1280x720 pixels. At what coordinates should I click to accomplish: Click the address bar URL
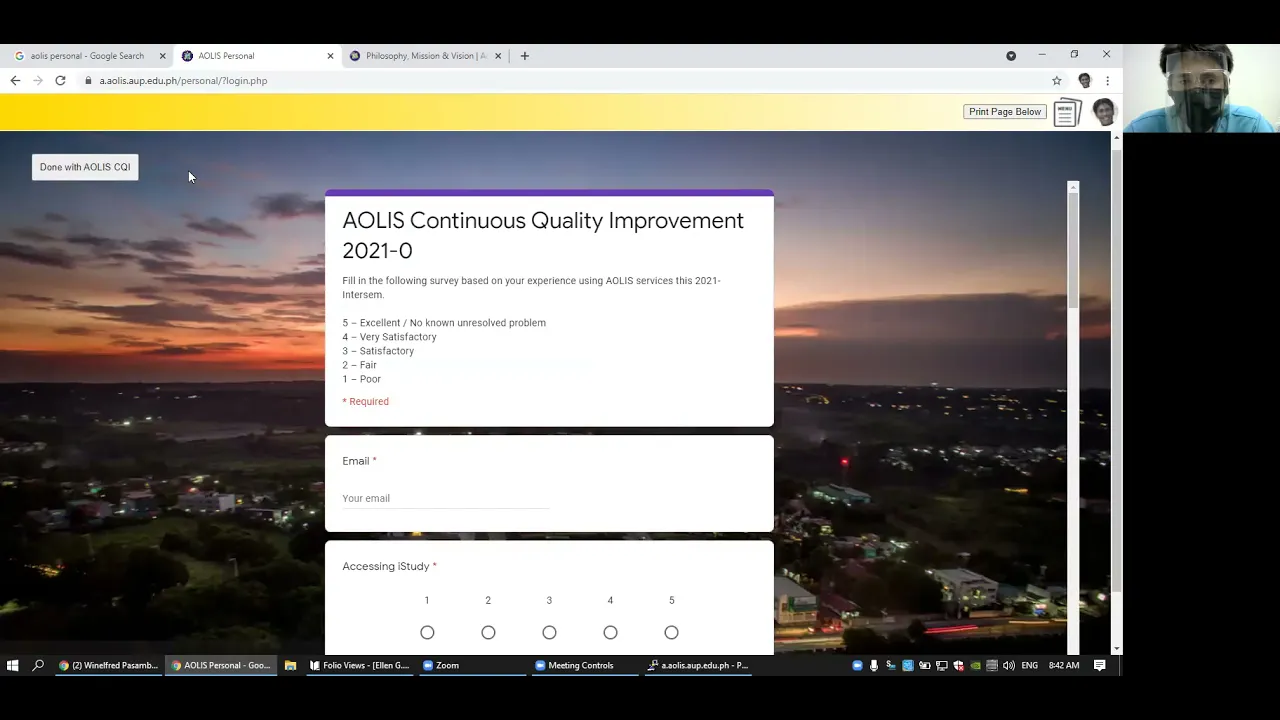183,81
